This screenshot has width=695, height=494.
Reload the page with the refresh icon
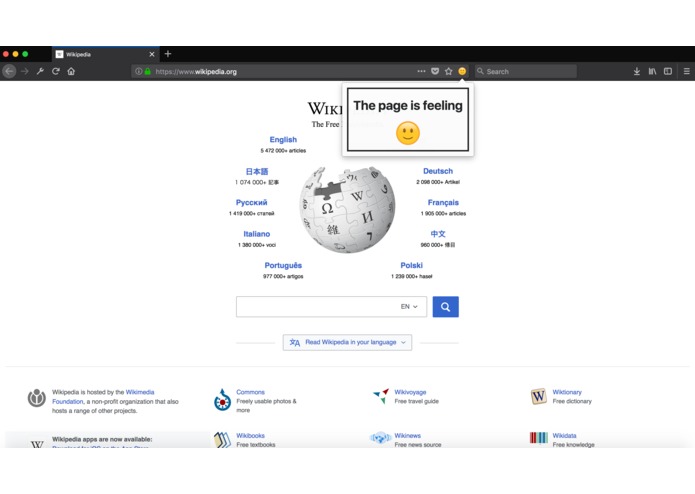pyautogui.click(x=56, y=71)
